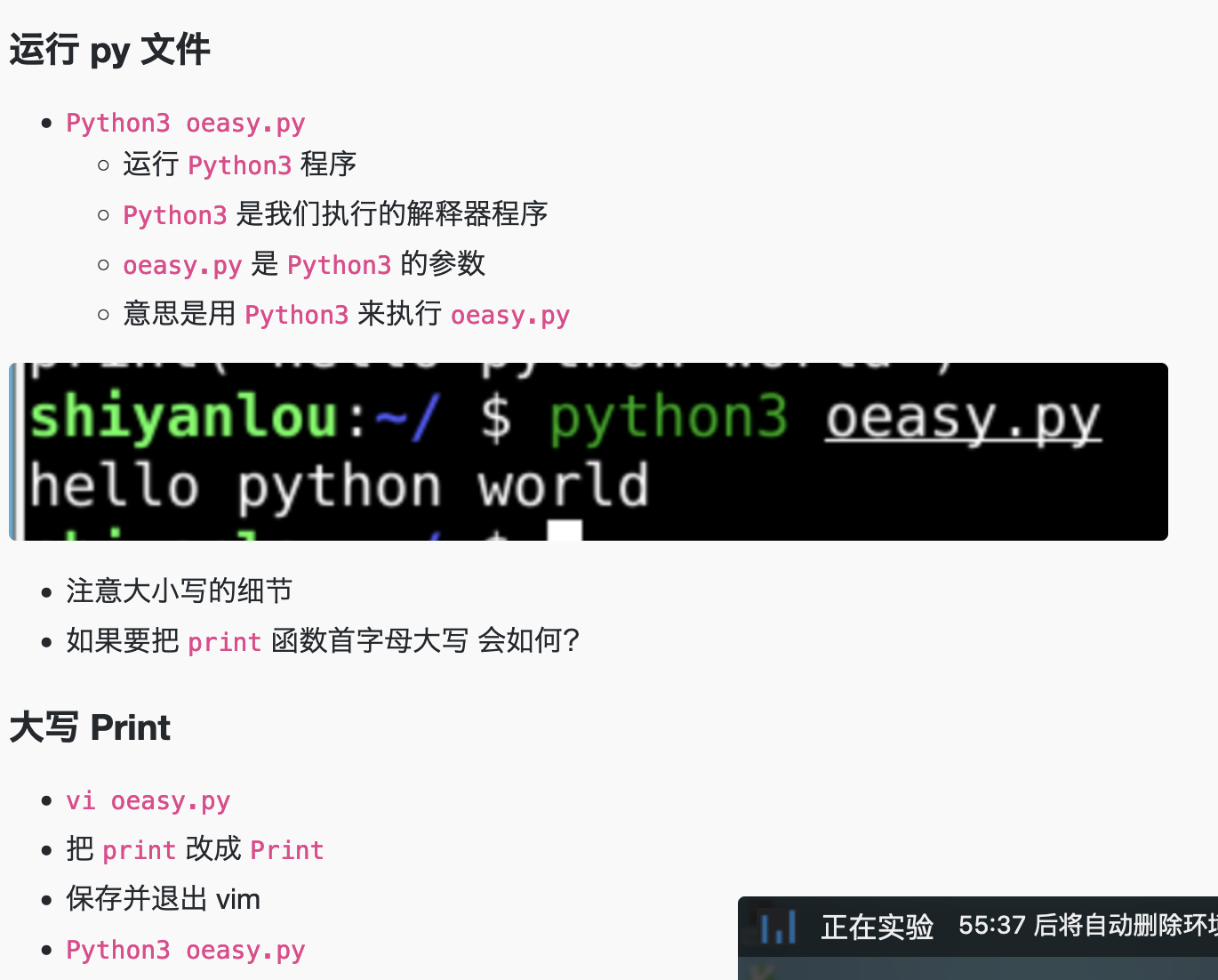Click capitalized Print code after 改成
Image resolution: width=1218 pixels, height=980 pixels.
coord(286,851)
